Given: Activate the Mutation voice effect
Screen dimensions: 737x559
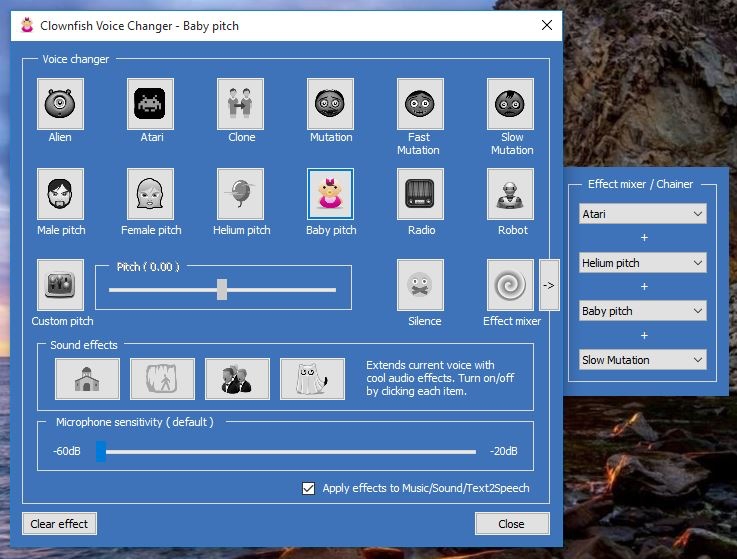Looking at the screenshot, I should tap(330, 104).
